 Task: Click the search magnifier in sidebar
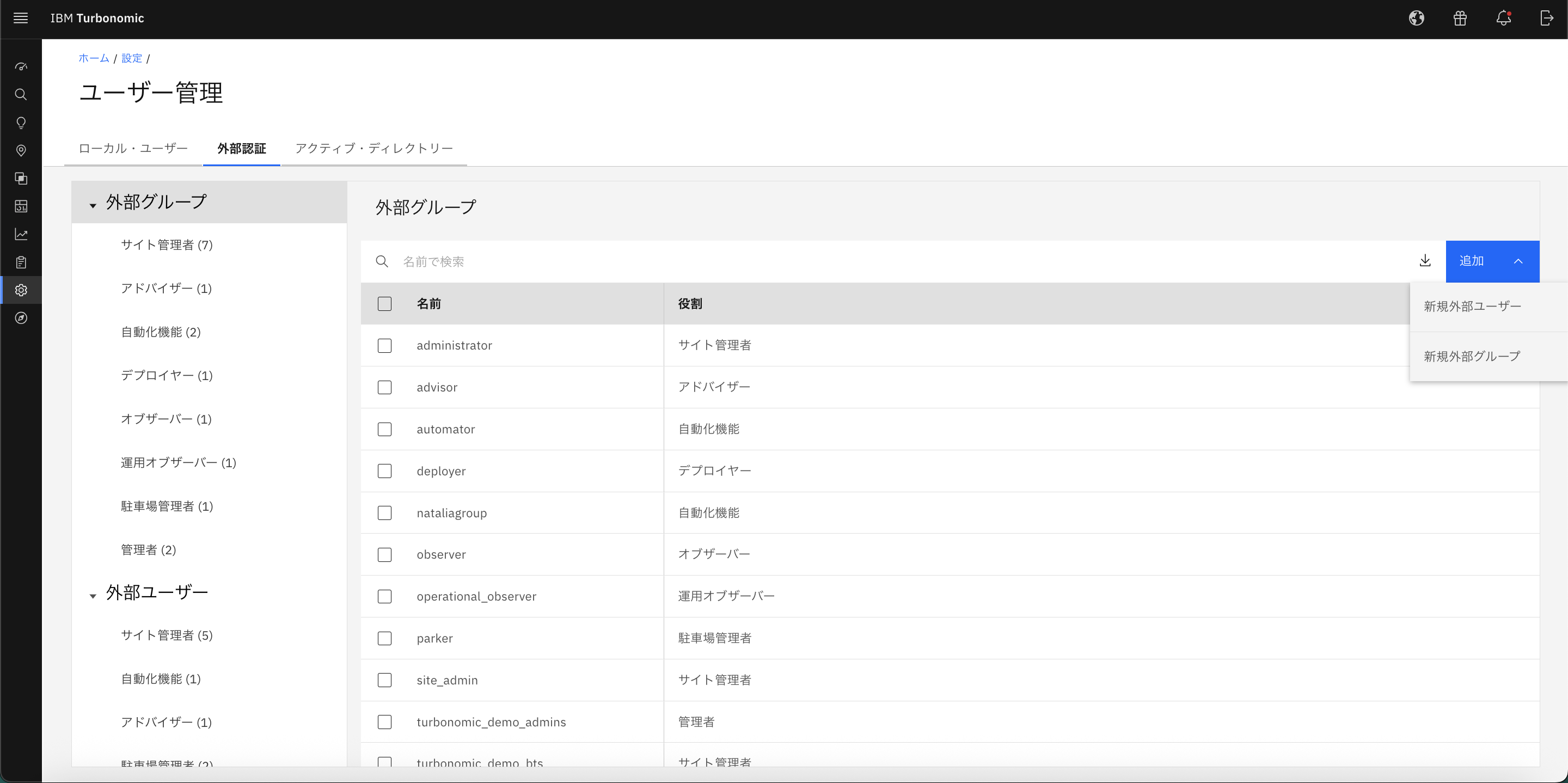coord(21,94)
